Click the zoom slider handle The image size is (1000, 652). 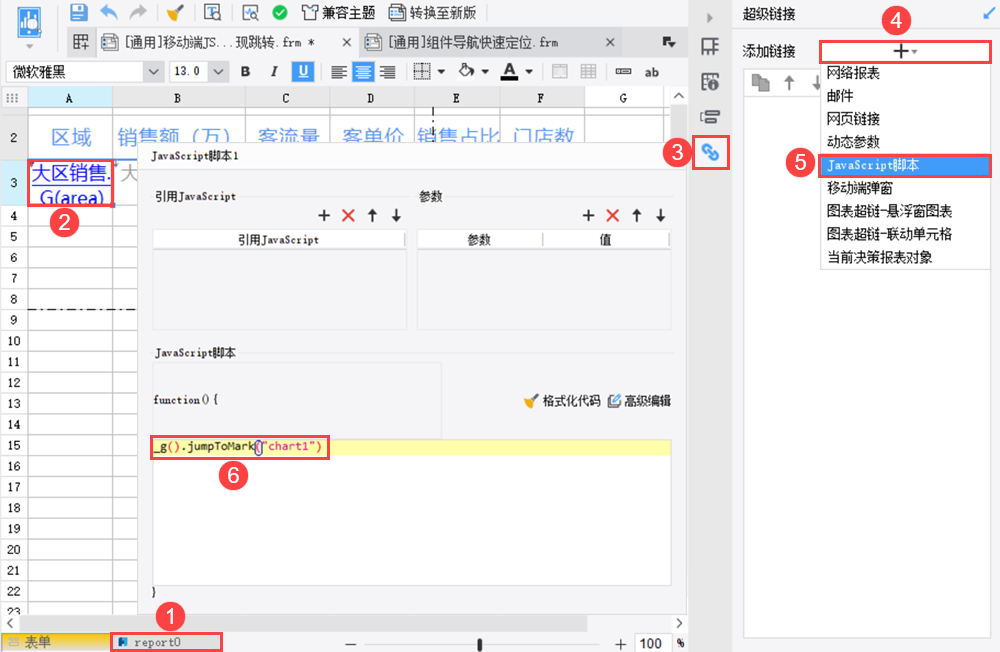pyautogui.click(x=479, y=644)
